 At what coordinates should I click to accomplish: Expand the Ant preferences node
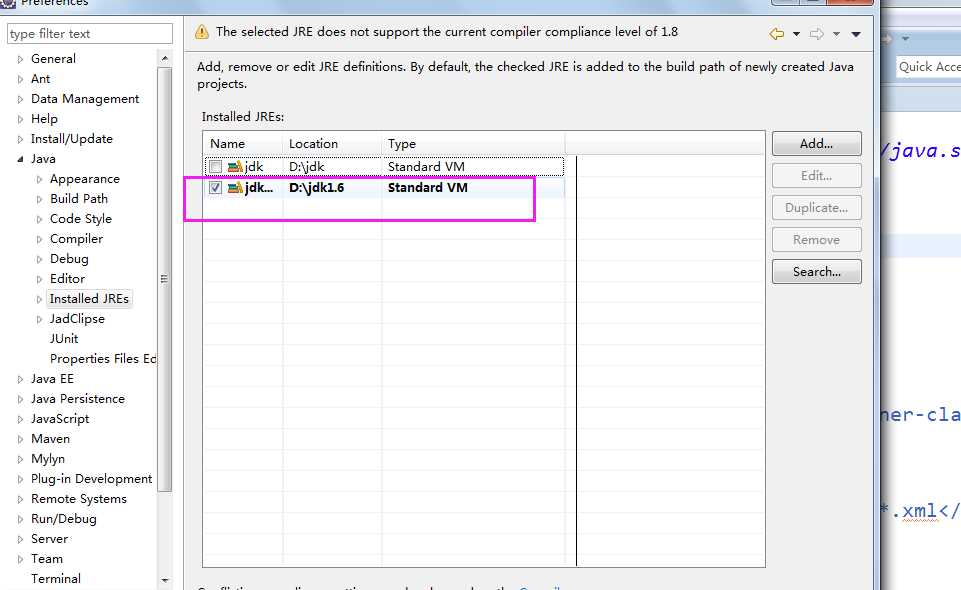[x=20, y=80]
